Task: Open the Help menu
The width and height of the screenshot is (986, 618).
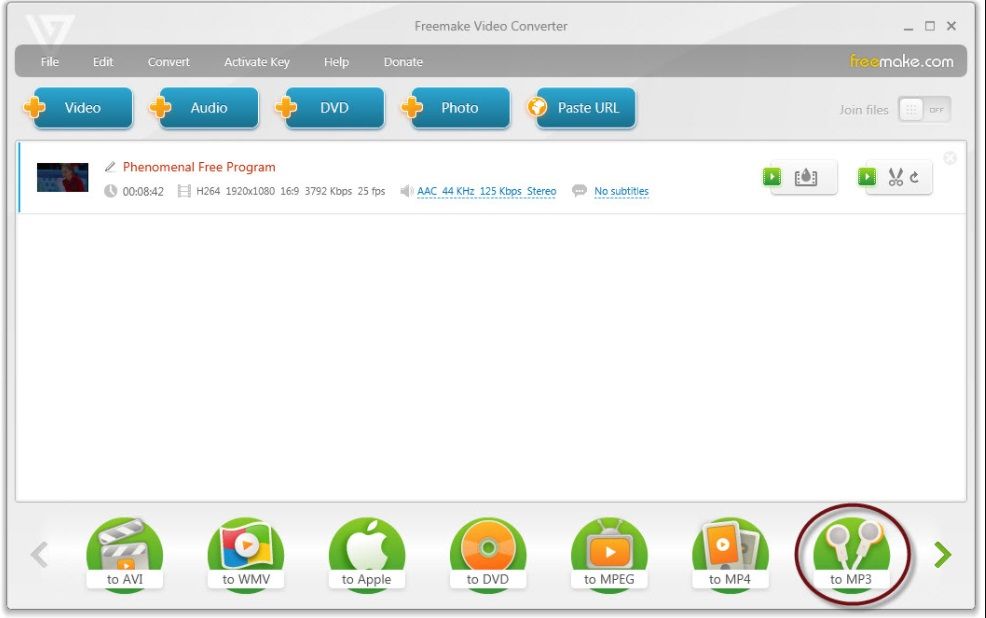Action: pyautogui.click(x=336, y=62)
